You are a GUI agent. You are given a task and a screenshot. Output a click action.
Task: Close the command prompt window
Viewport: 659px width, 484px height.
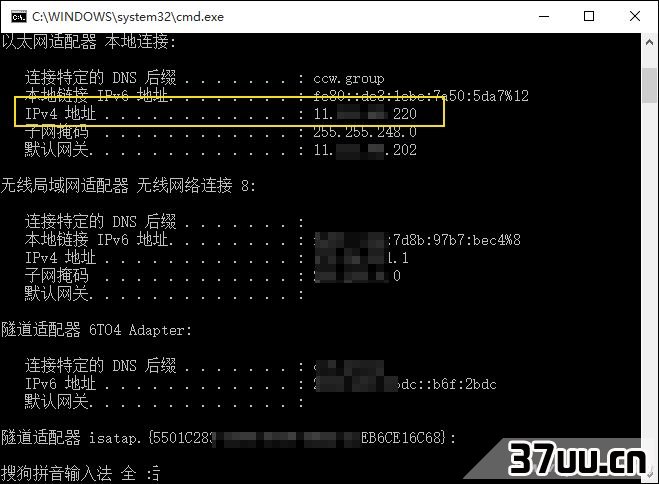click(635, 16)
